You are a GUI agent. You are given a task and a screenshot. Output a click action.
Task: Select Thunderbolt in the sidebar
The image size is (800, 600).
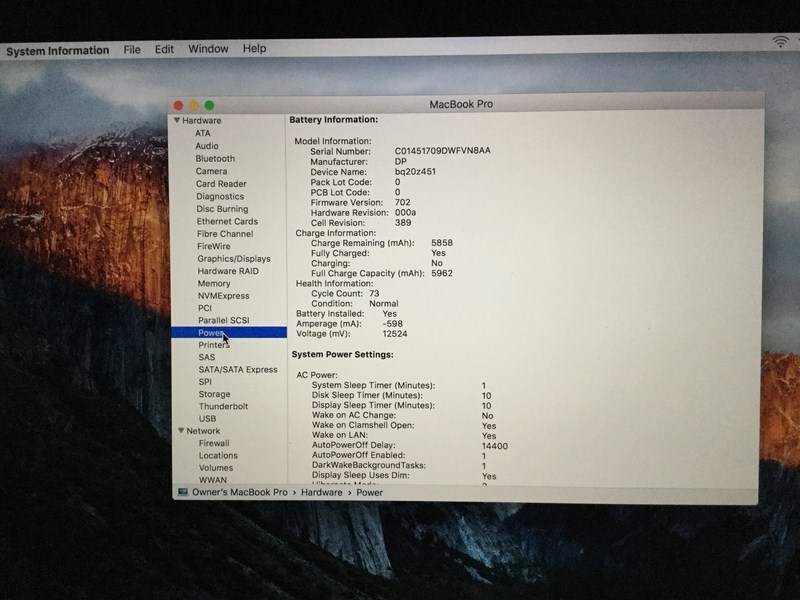click(x=223, y=407)
